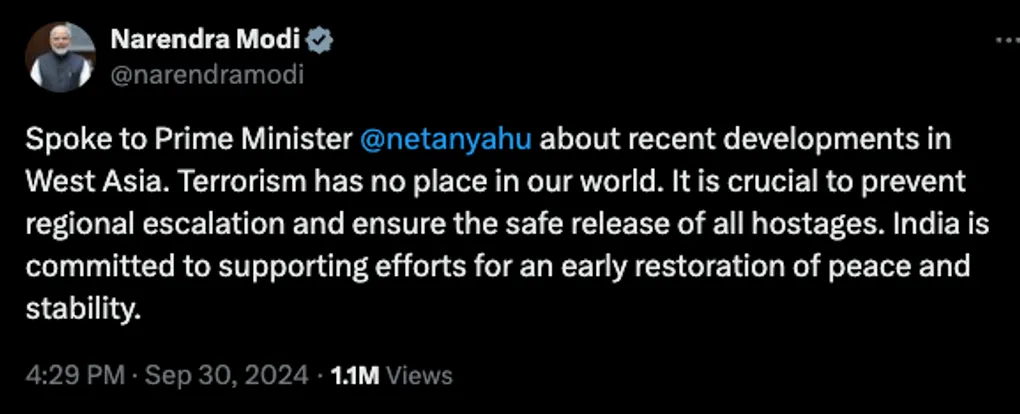Viewport: 1020px width, 414px height.
Task: Open the Narendra Modi display name
Action: (206, 41)
